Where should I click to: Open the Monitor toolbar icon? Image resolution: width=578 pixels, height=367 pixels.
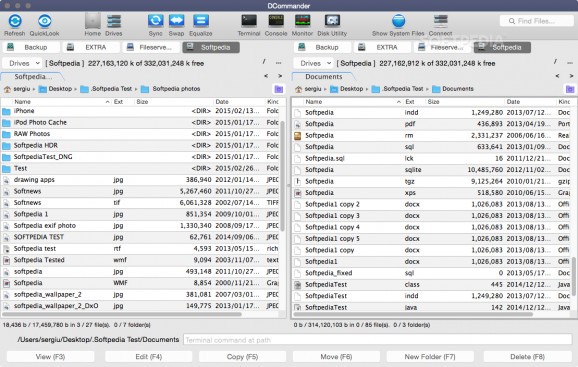tap(303, 21)
